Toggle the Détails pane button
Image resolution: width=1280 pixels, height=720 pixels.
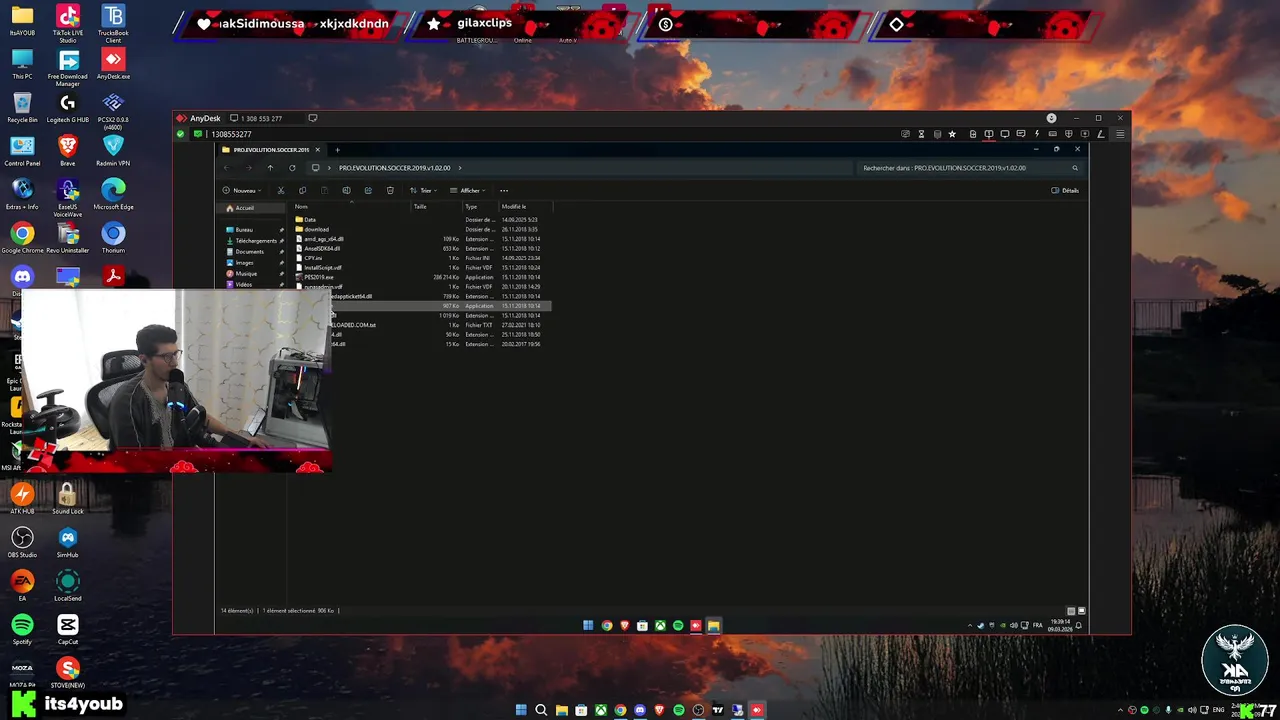tap(1065, 190)
